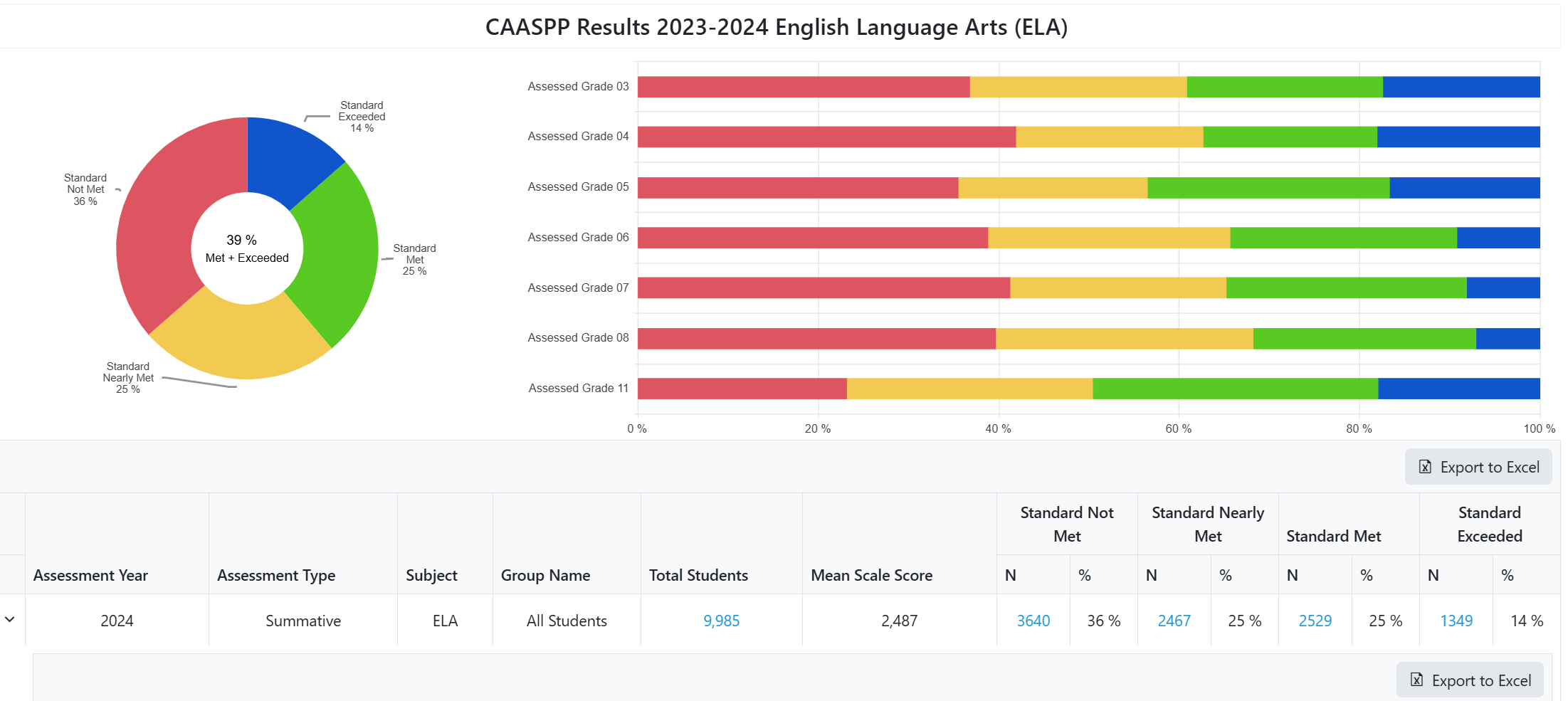Click Excel icon in upper export button
The height and width of the screenshot is (701, 1568).
coord(1425,467)
